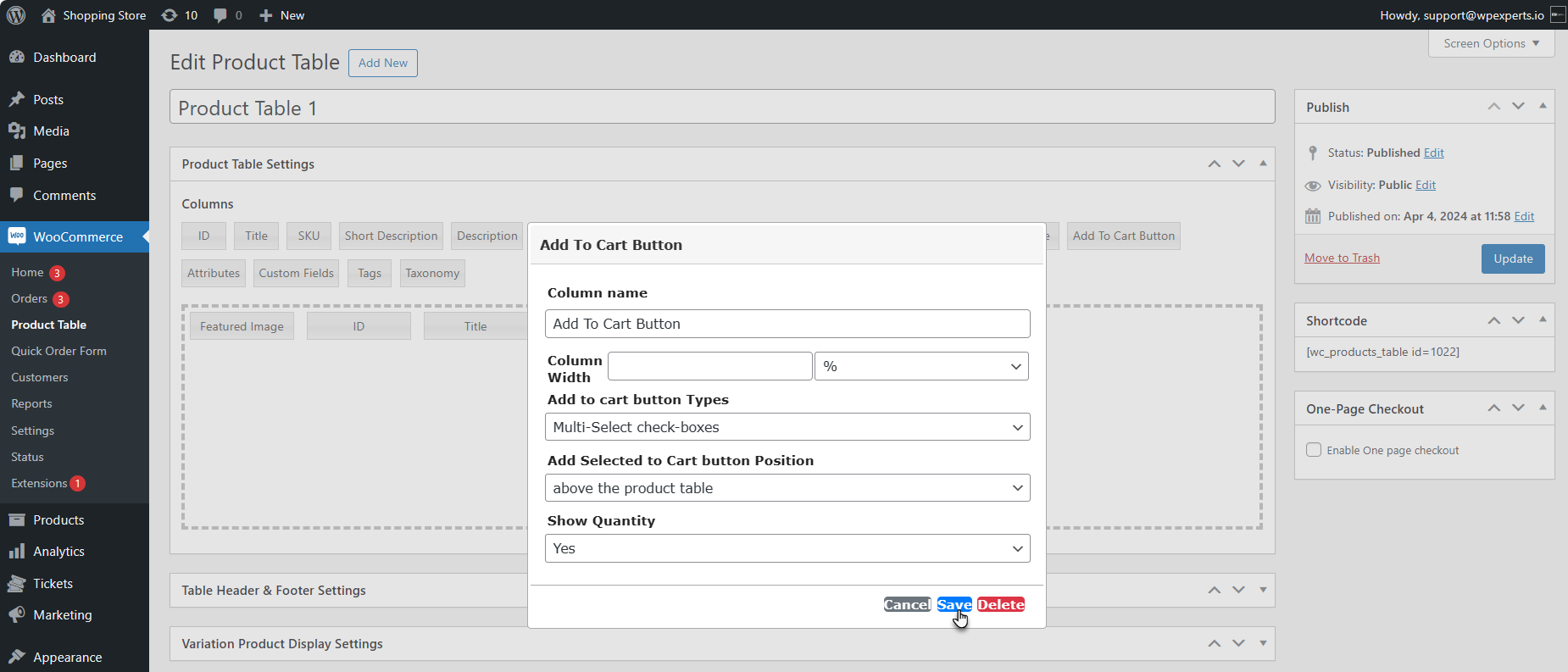Open WooCommerce Customers page
Viewport: 1568px width, 672px height.
click(40, 378)
